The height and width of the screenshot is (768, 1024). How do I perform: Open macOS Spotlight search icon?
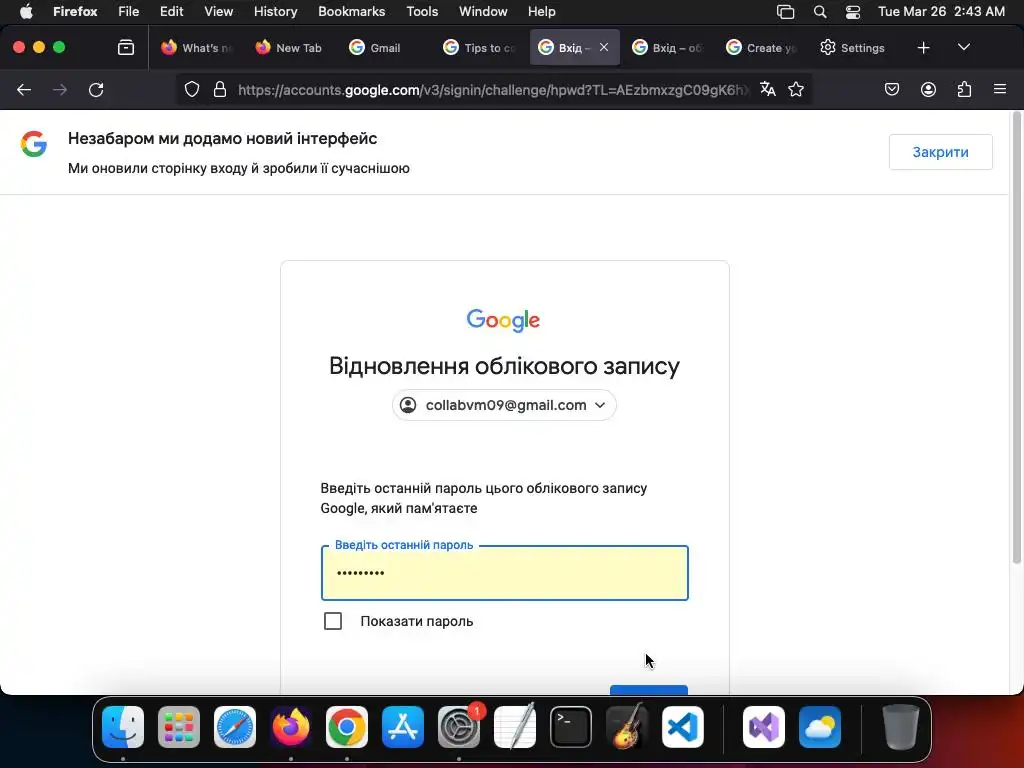coord(820,12)
